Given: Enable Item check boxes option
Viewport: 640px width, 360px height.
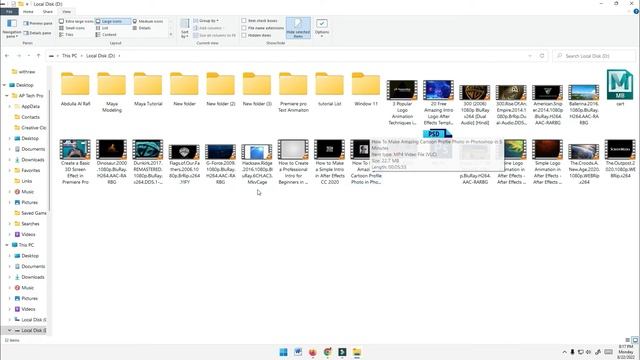Looking at the screenshot, I should click(244, 20).
